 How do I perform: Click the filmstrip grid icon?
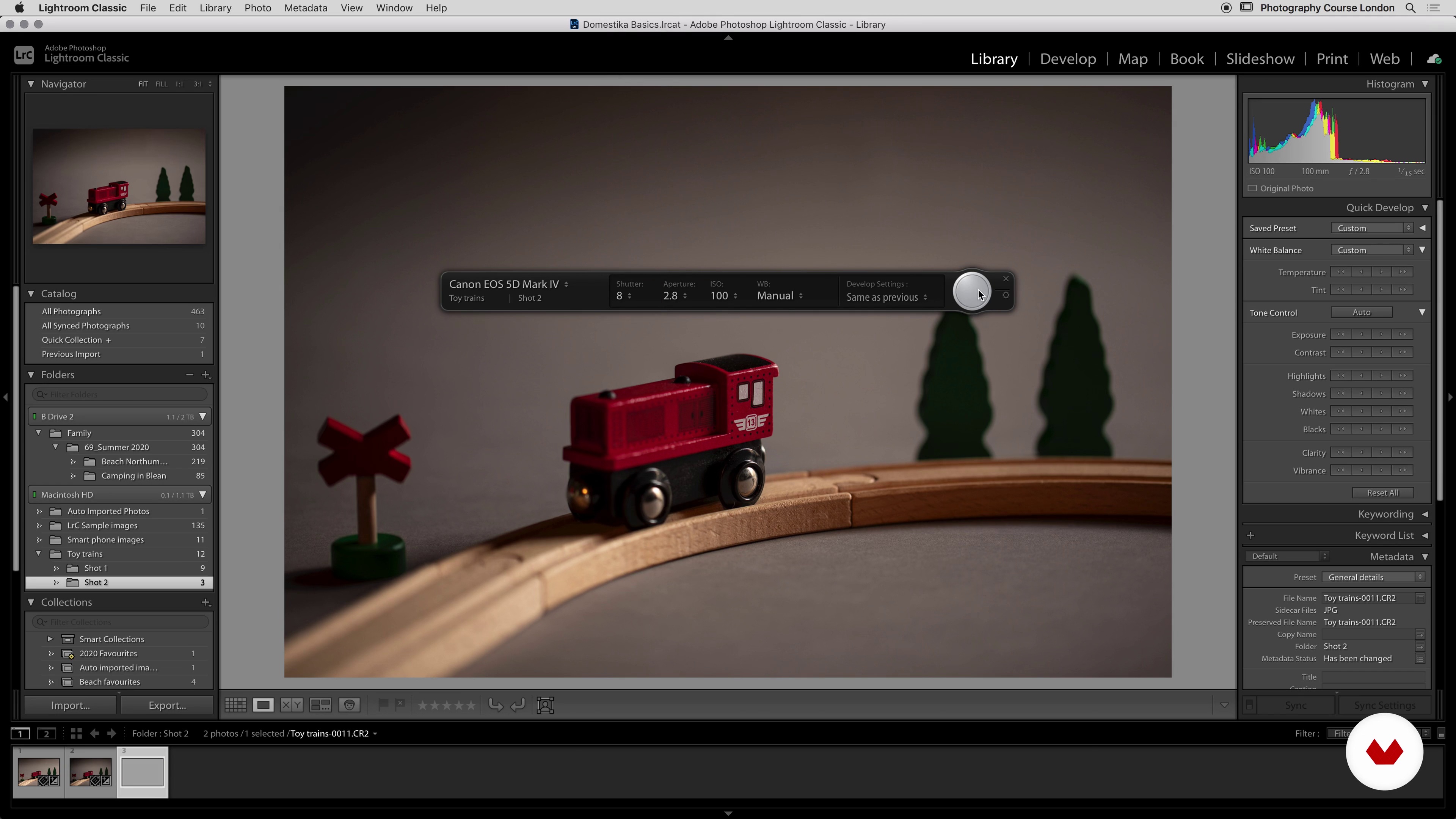76,733
